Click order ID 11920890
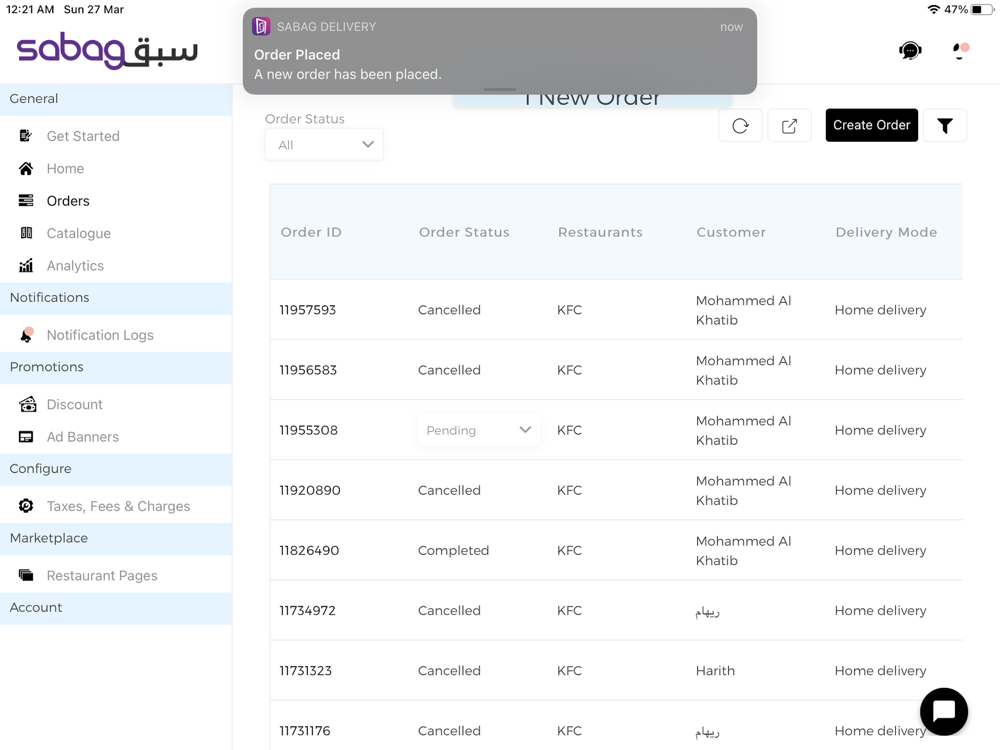The height and width of the screenshot is (750, 1000). click(x=310, y=490)
